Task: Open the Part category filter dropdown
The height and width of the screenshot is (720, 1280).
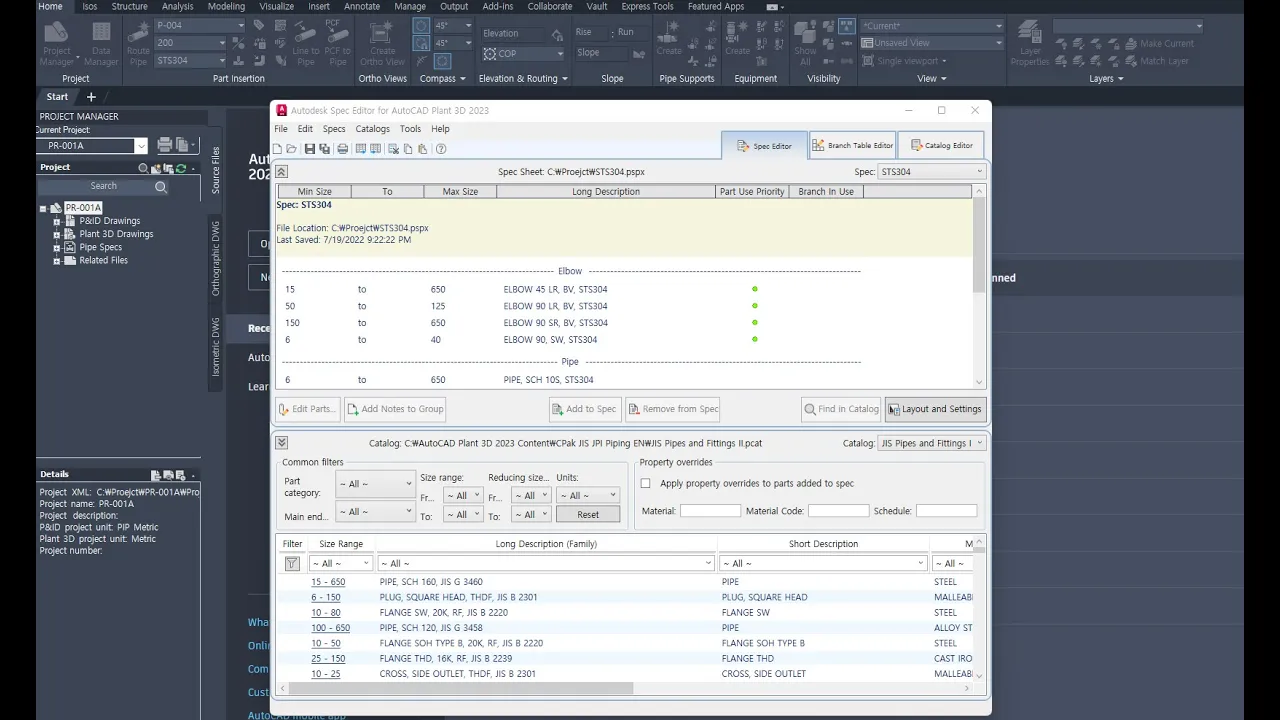Action: (x=375, y=484)
